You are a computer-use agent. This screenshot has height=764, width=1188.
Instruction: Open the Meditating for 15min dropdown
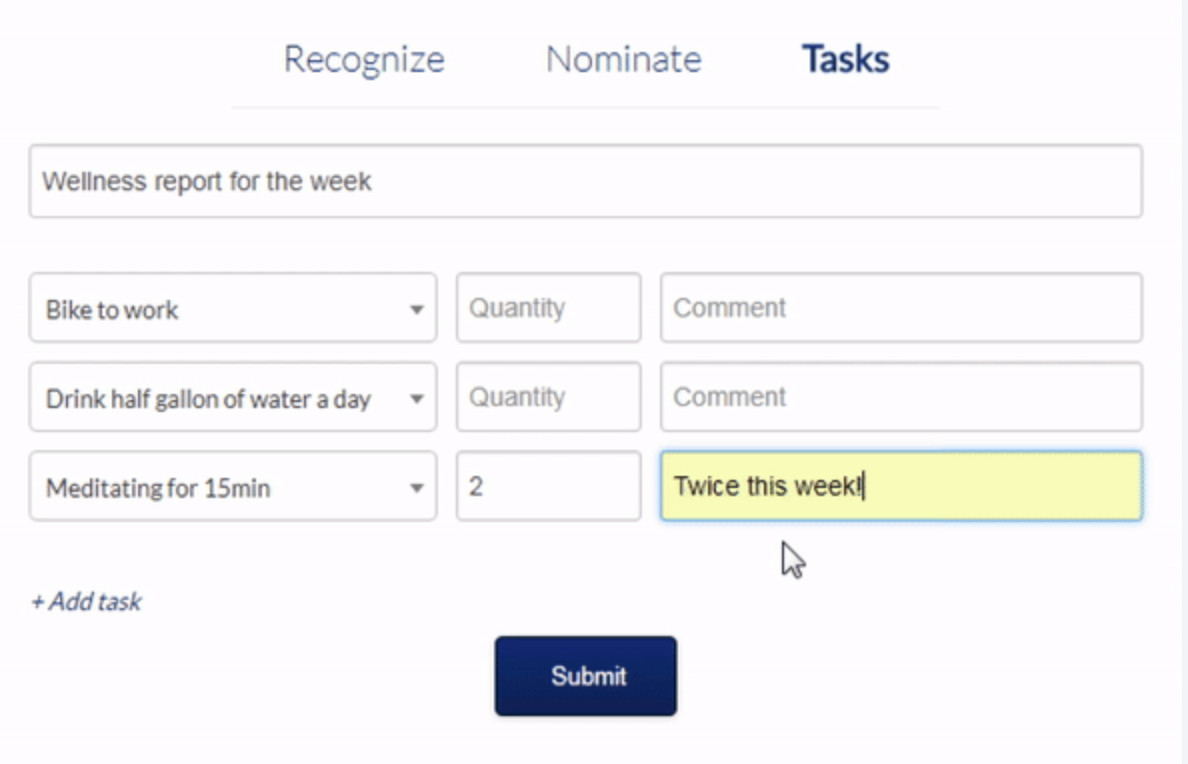pos(232,488)
